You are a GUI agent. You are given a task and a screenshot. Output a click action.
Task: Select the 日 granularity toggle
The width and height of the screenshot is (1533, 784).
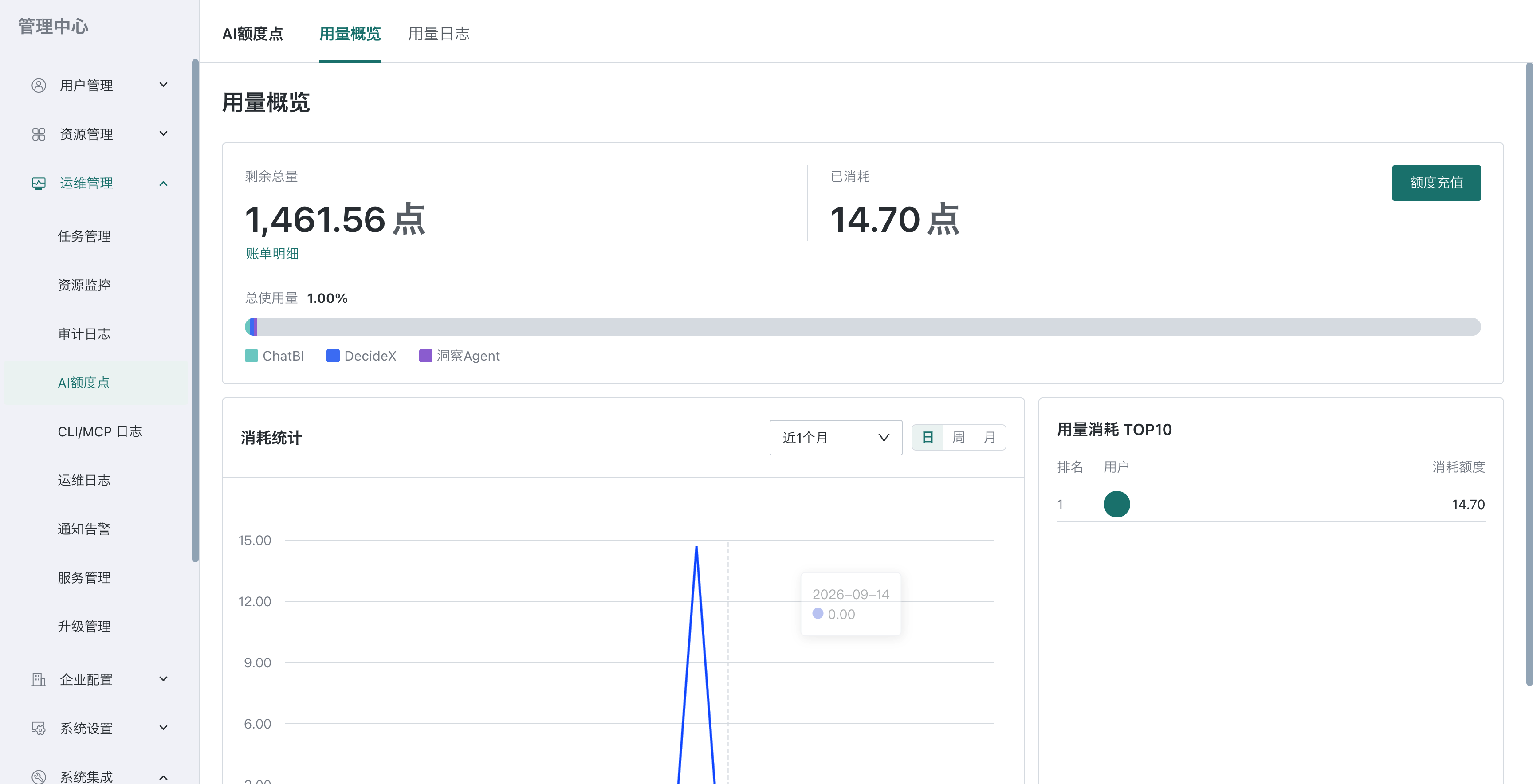(927, 438)
